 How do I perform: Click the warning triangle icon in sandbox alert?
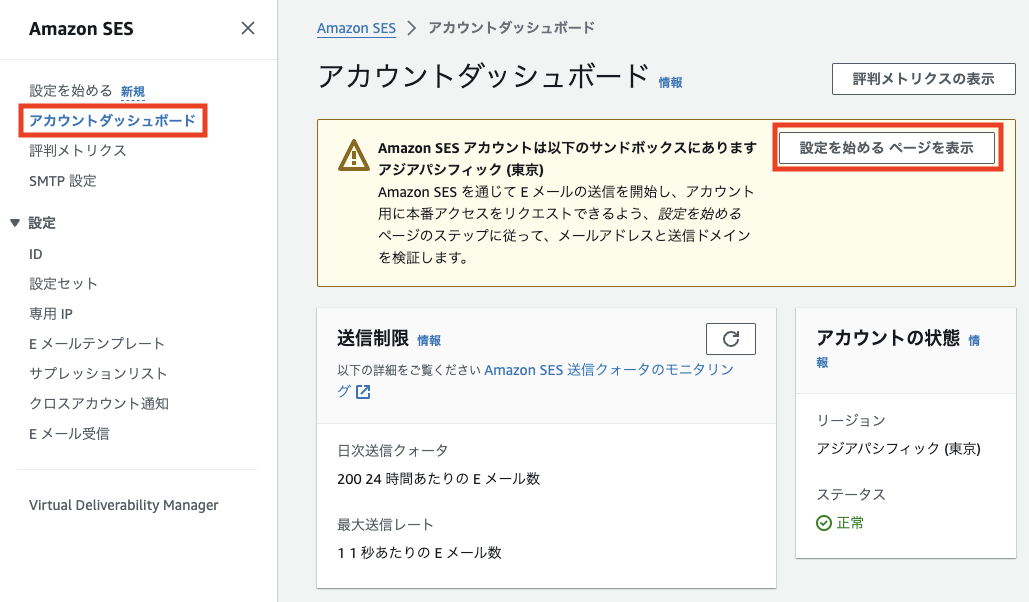tap(353, 155)
